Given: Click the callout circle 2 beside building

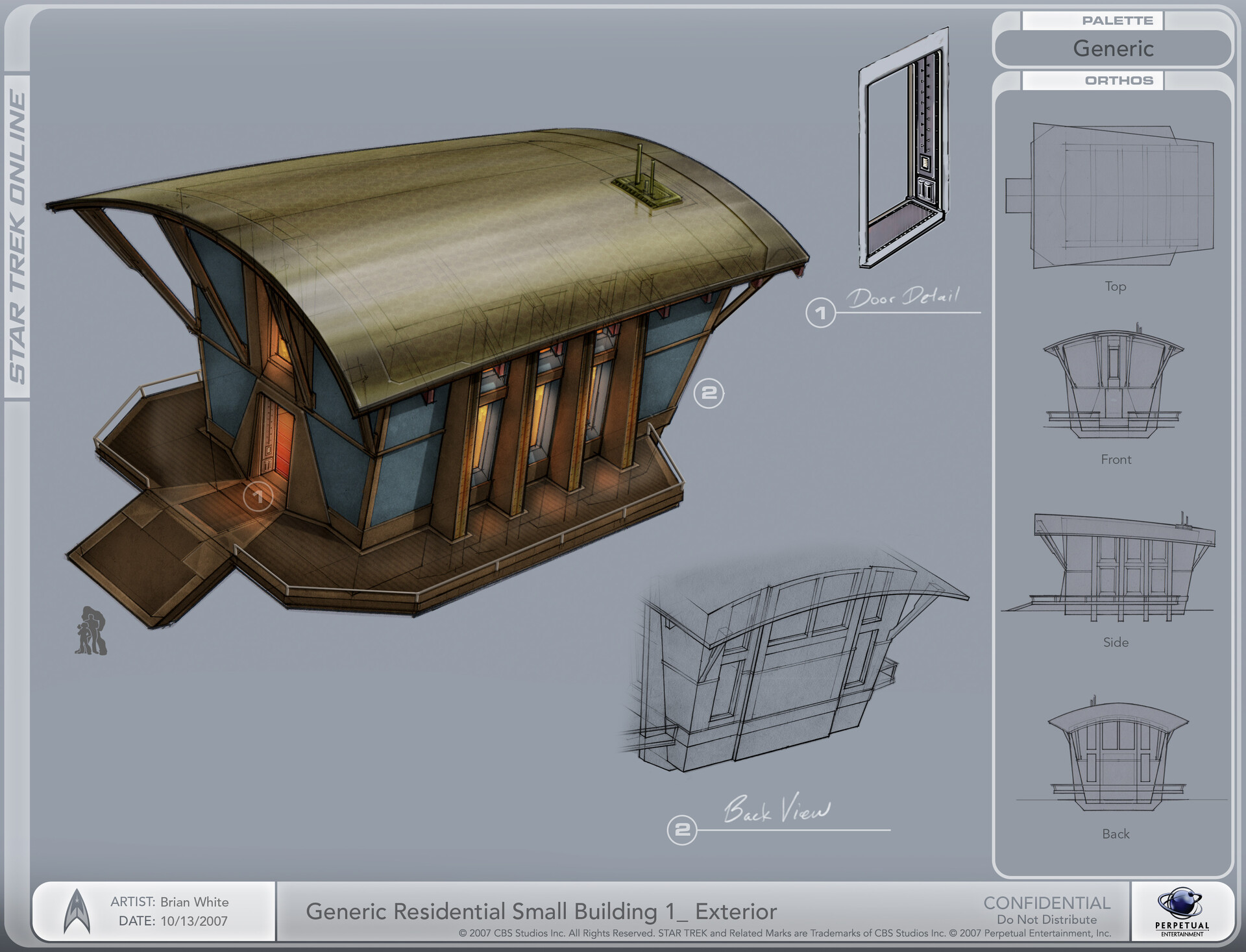Looking at the screenshot, I should click(x=709, y=393).
